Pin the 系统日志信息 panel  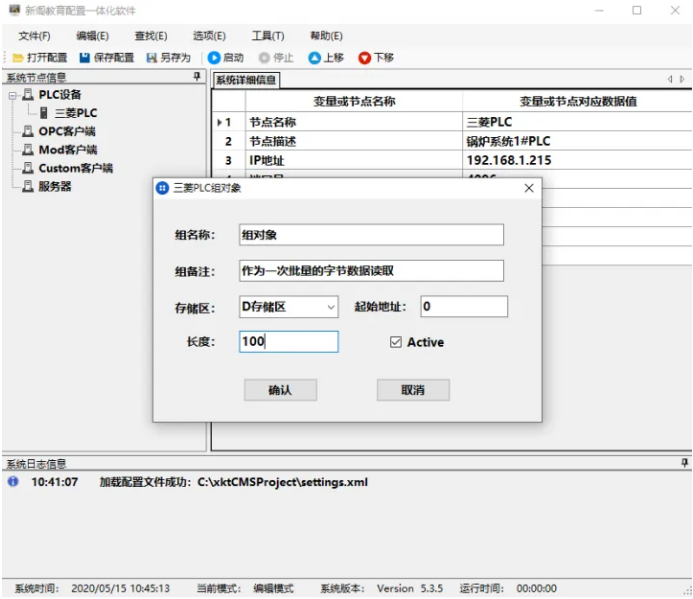pyautogui.click(x=684, y=463)
